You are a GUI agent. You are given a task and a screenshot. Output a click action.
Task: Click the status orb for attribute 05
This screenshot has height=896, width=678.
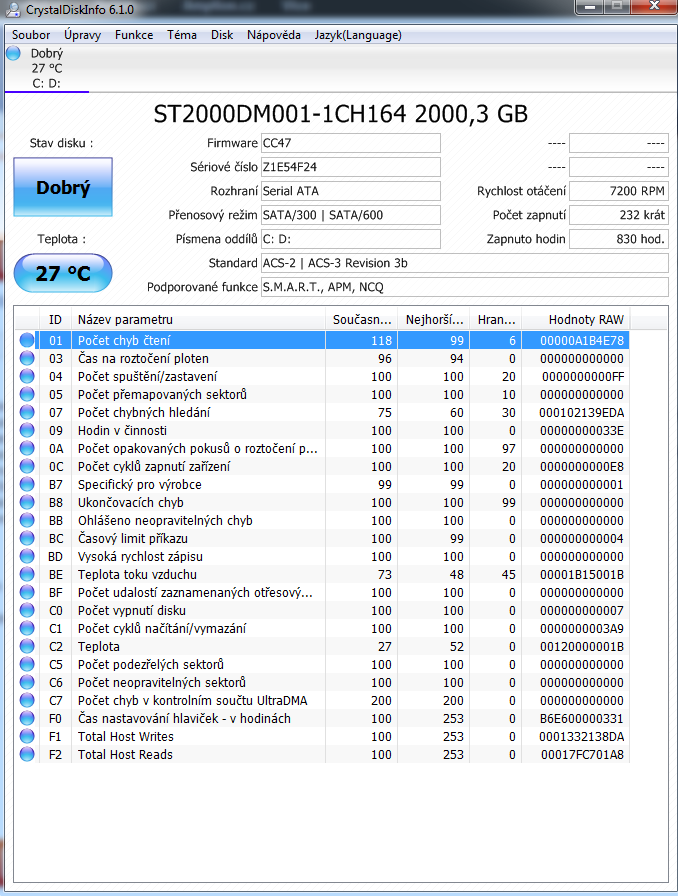point(27,394)
